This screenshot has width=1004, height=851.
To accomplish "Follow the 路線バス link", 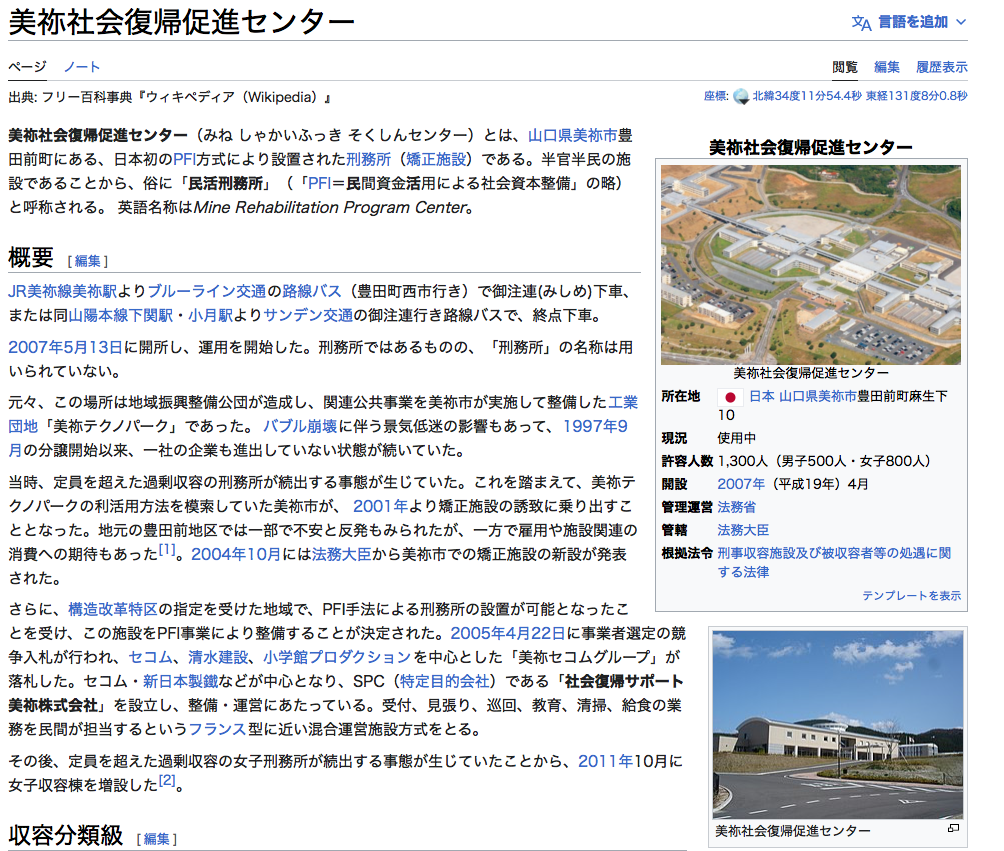I will point(312,291).
